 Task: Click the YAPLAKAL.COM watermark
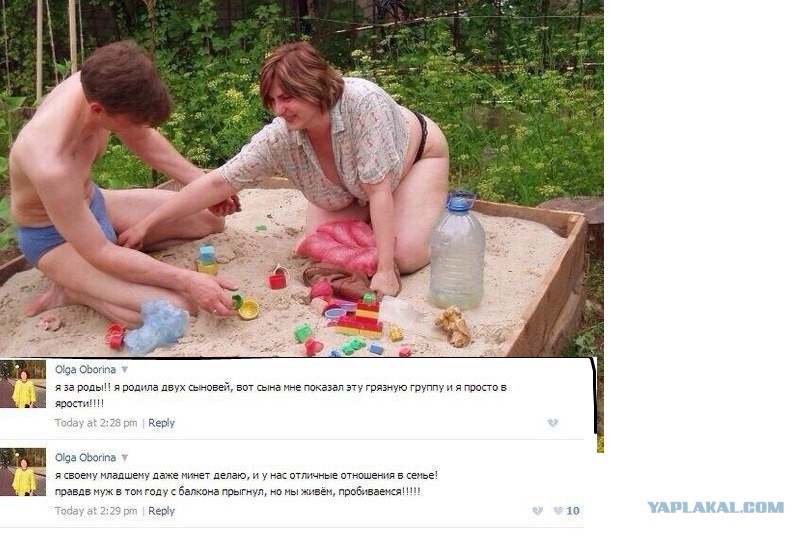[x=715, y=508]
